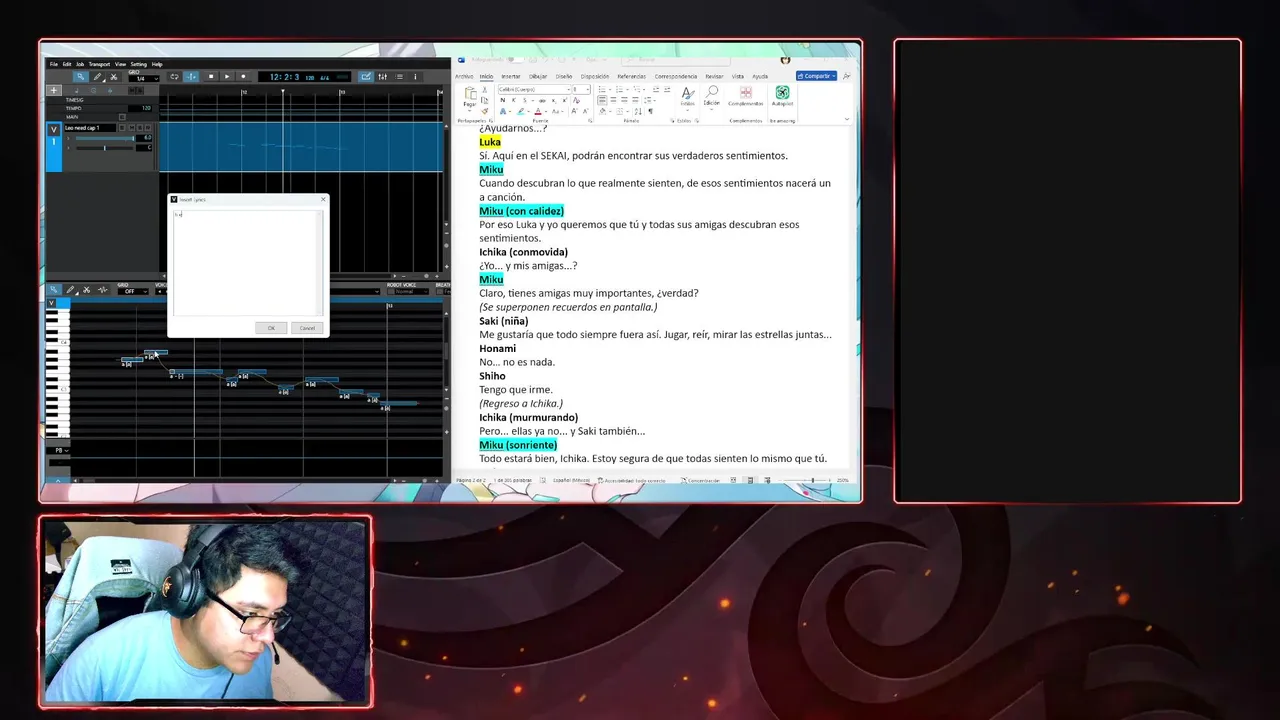The width and height of the screenshot is (1280, 720).
Task: Switch to the Vista tab in Word
Action: point(738,76)
